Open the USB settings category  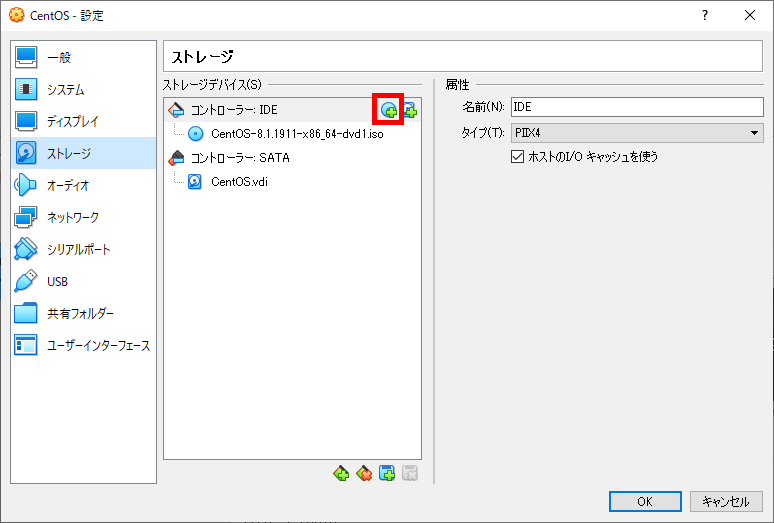(57, 282)
